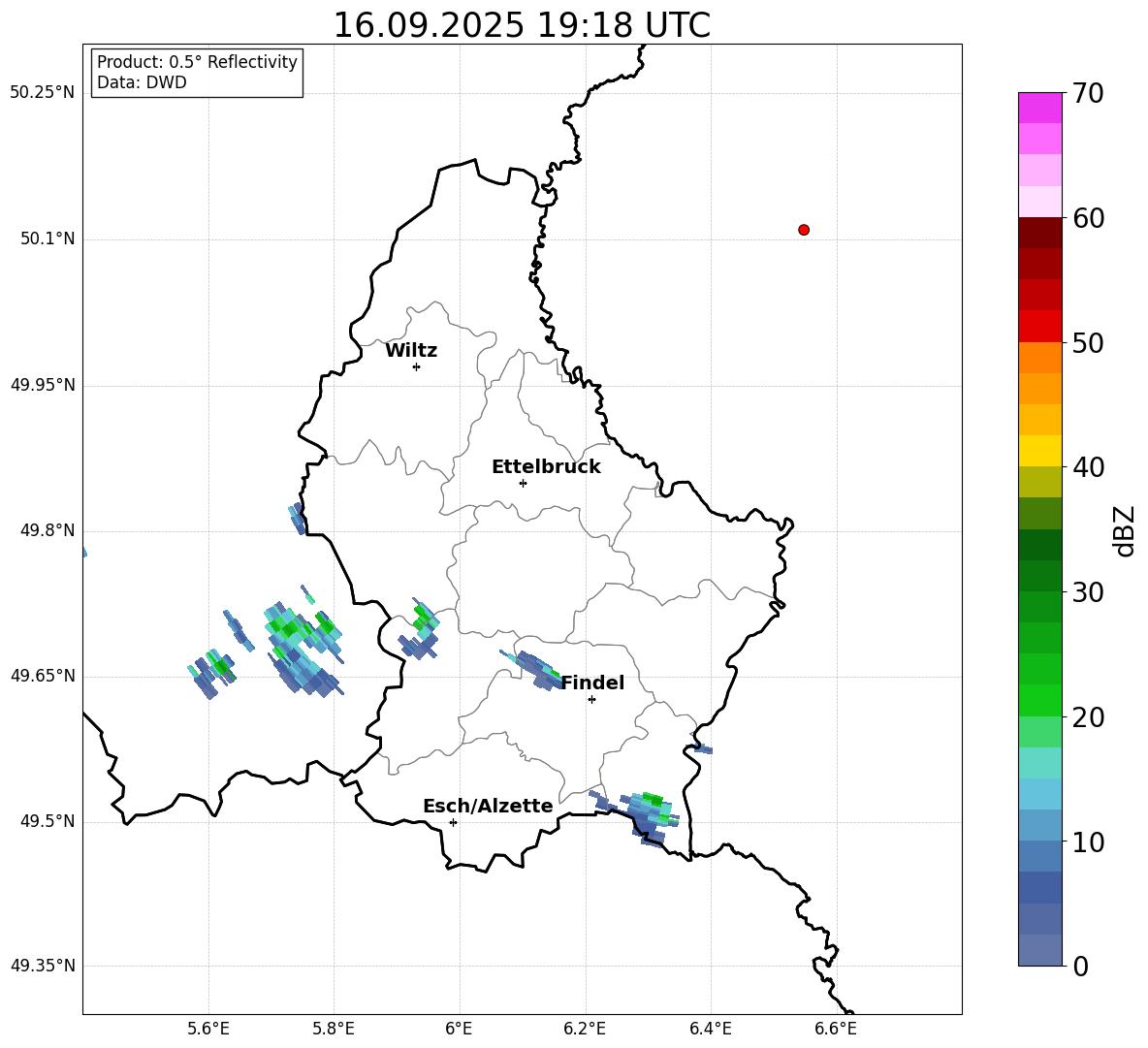Click the 6.4°E longitude tick label
Screen dimensions: 1148x1048
click(x=711, y=1029)
